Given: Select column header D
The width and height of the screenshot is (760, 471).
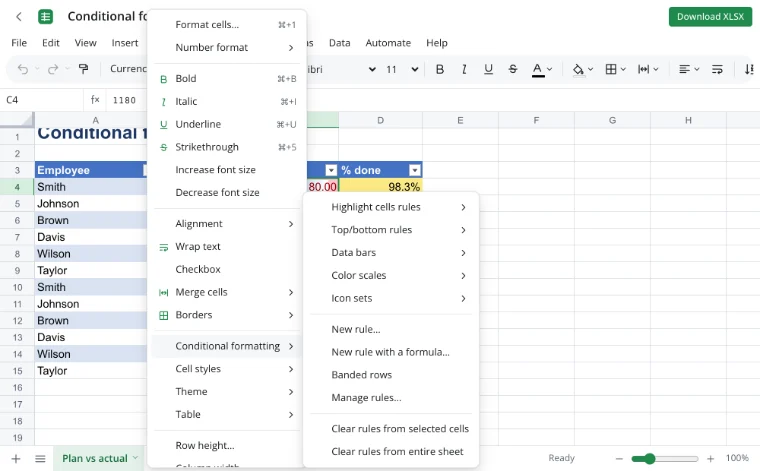Looking at the screenshot, I should (380, 120).
